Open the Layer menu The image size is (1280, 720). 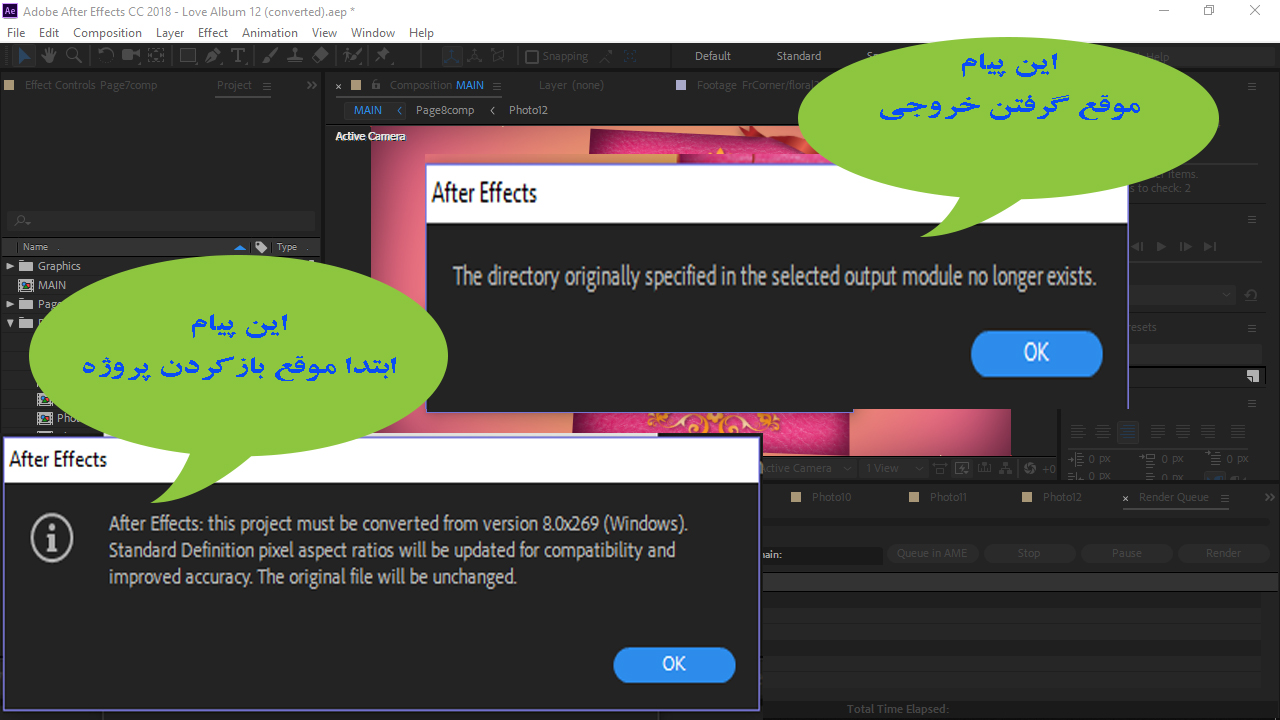170,33
